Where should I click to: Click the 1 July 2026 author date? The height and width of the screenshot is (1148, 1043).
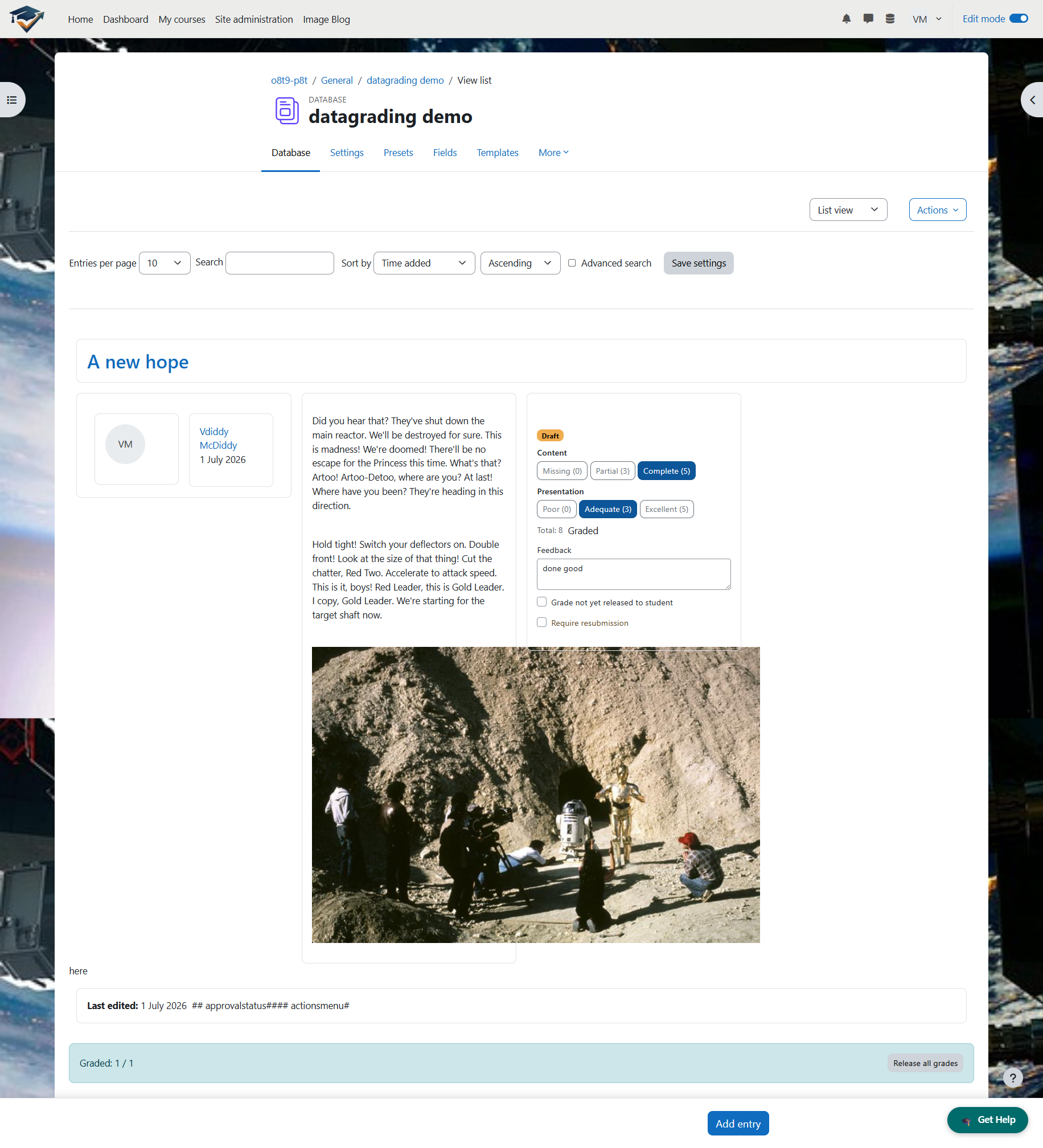coord(223,460)
